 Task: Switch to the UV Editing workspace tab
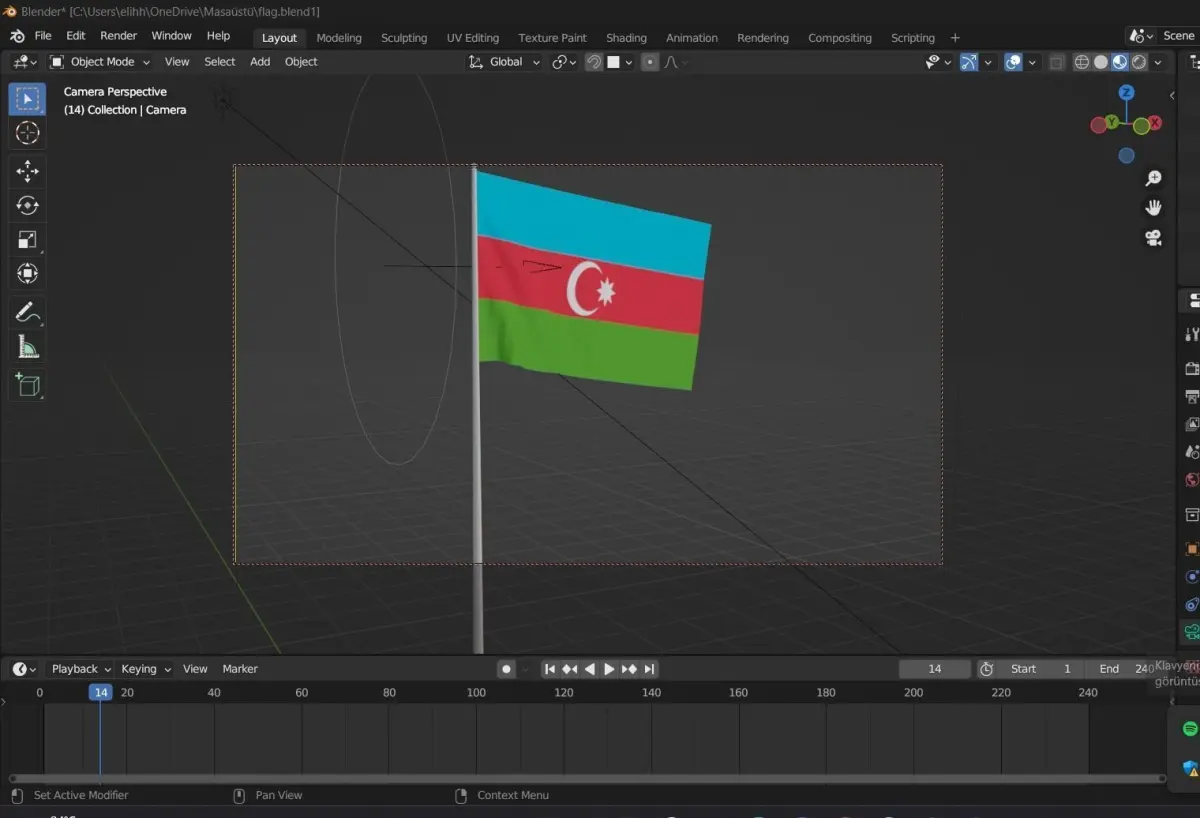click(x=473, y=38)
